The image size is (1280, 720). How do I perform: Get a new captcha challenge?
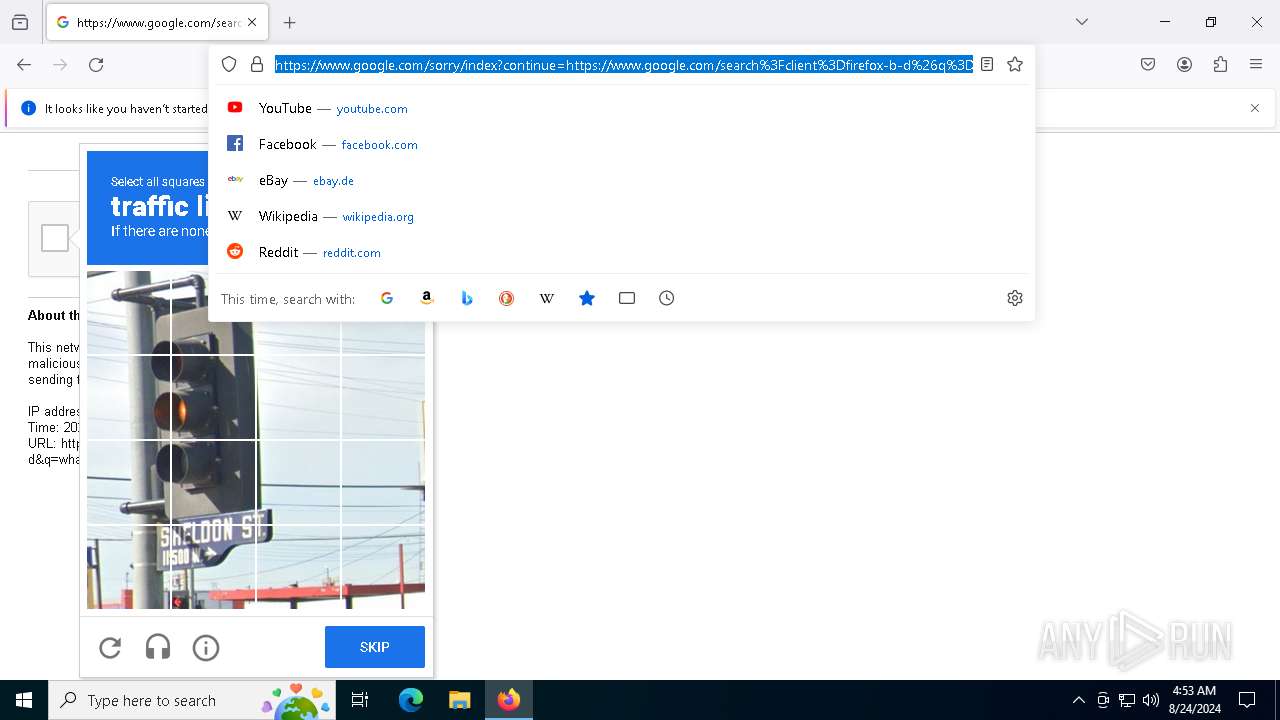click(110, 648)
